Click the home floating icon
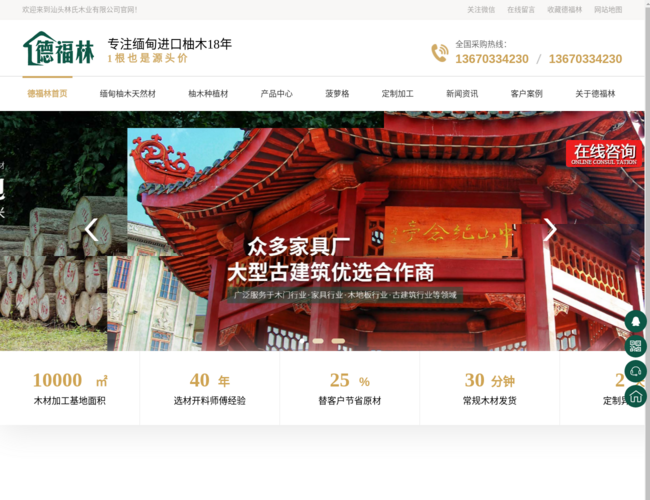The width and height of the screenshot is (650, 500). [x=636, y=396]
